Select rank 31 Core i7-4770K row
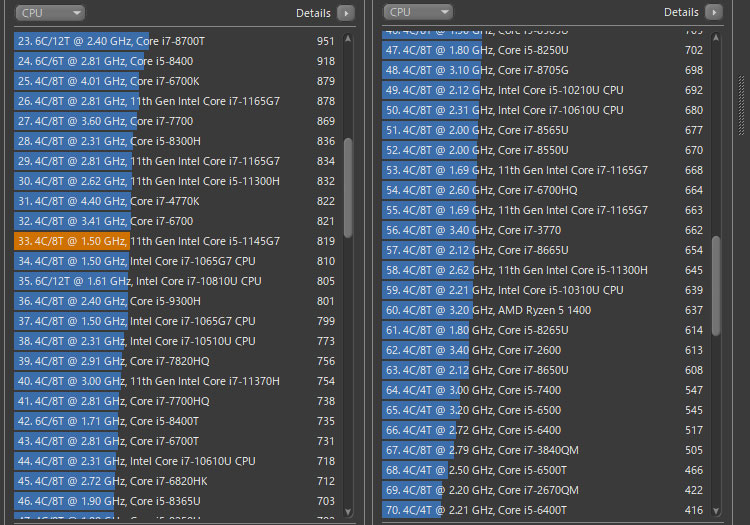 click(x=175, y=201)
